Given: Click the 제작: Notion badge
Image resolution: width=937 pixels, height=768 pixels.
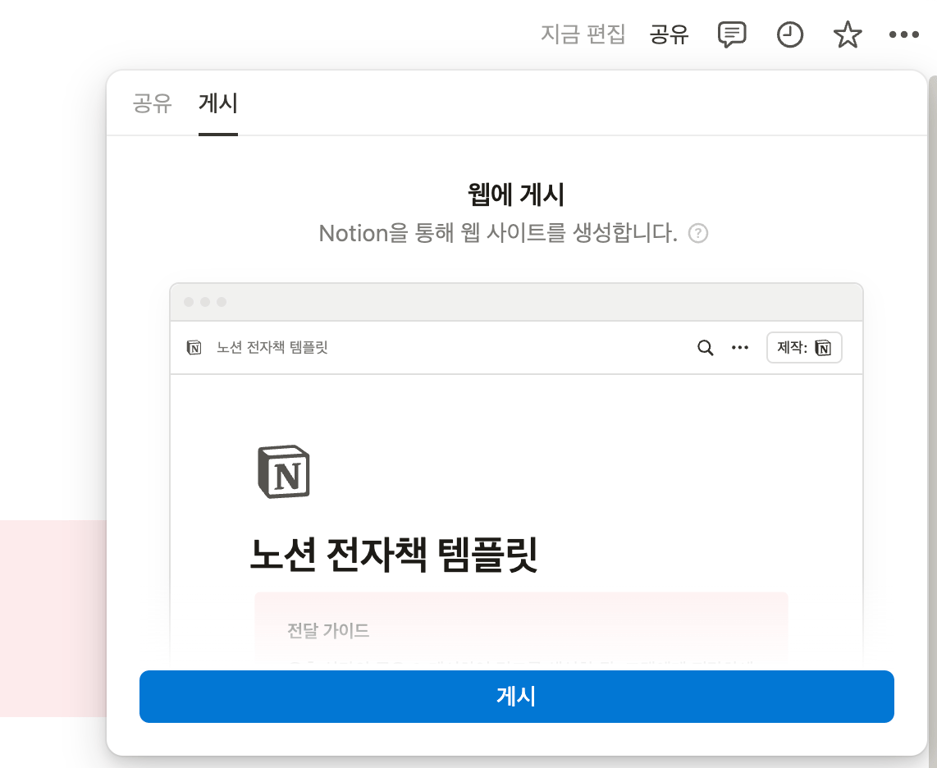Looking at the screenshot, I should (x=803, y=347).
